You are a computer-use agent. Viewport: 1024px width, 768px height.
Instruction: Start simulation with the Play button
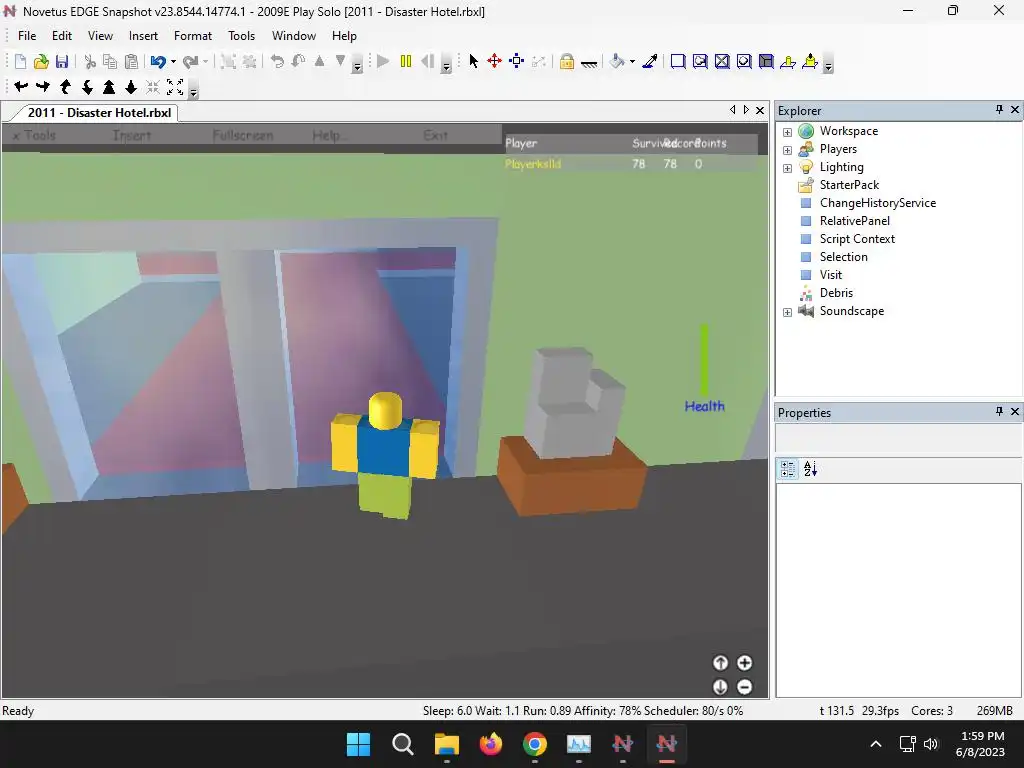(x=383, y=61)
